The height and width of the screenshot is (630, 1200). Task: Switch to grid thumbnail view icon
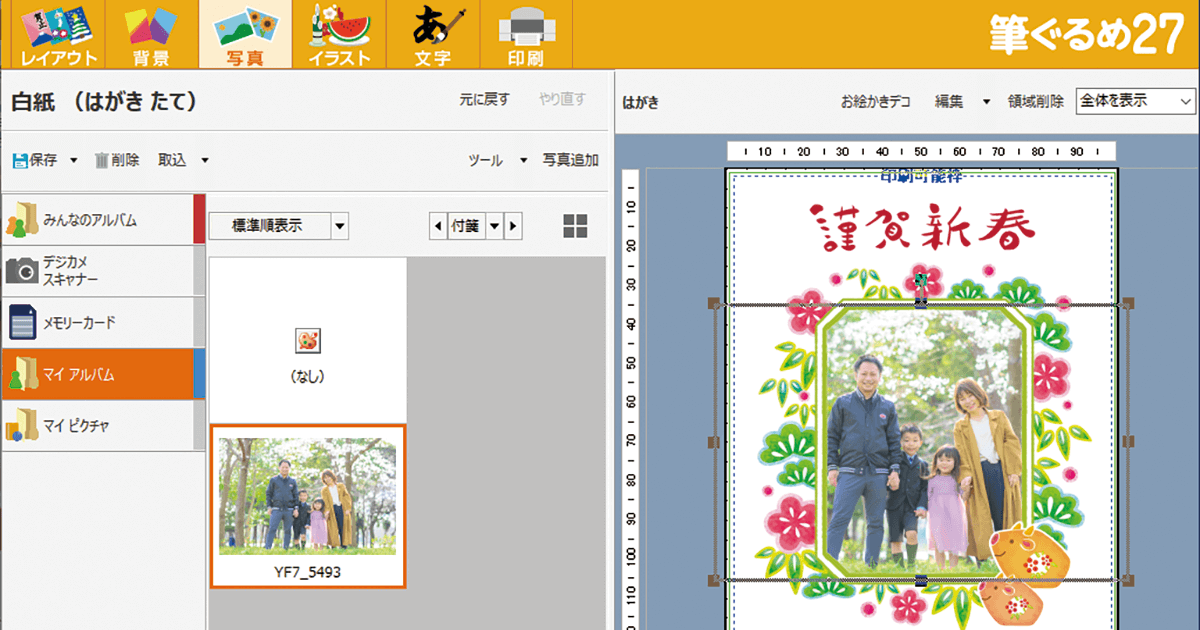pos(575,226)
